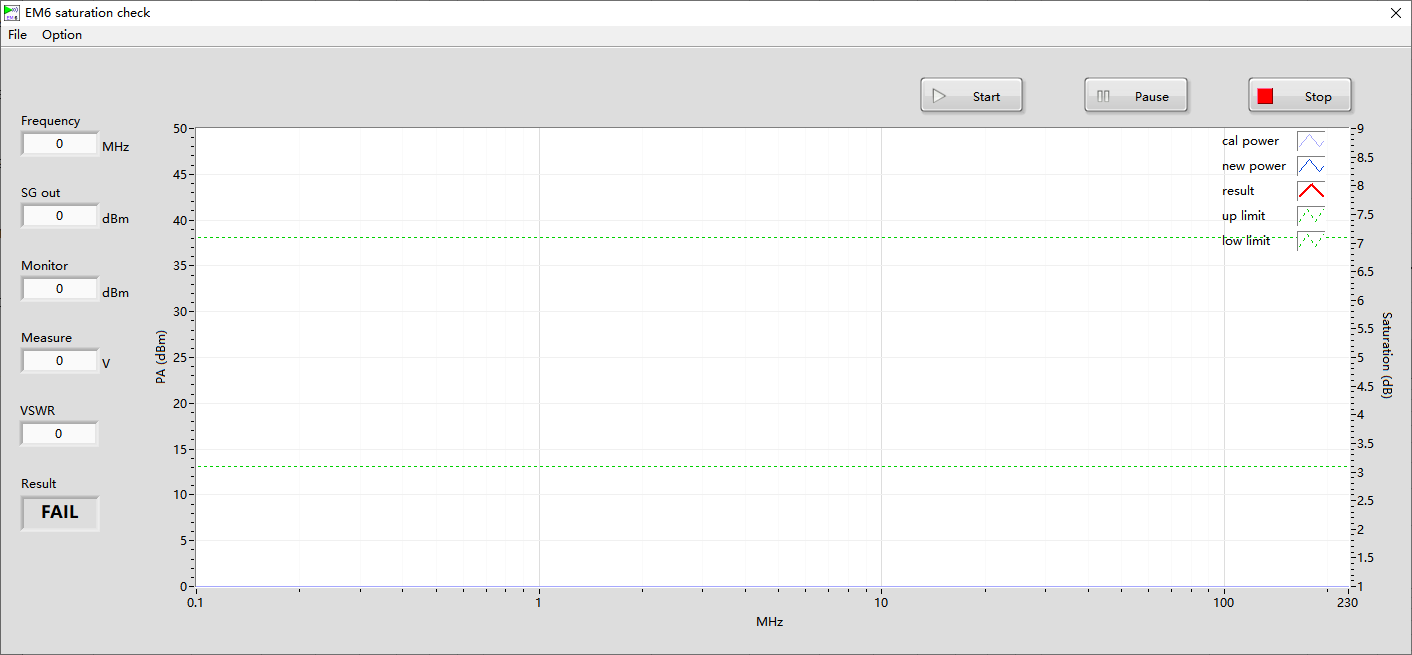Click the low limit legend swatch
Viewport: 1412px width, 655px height.
[1311, 241]
